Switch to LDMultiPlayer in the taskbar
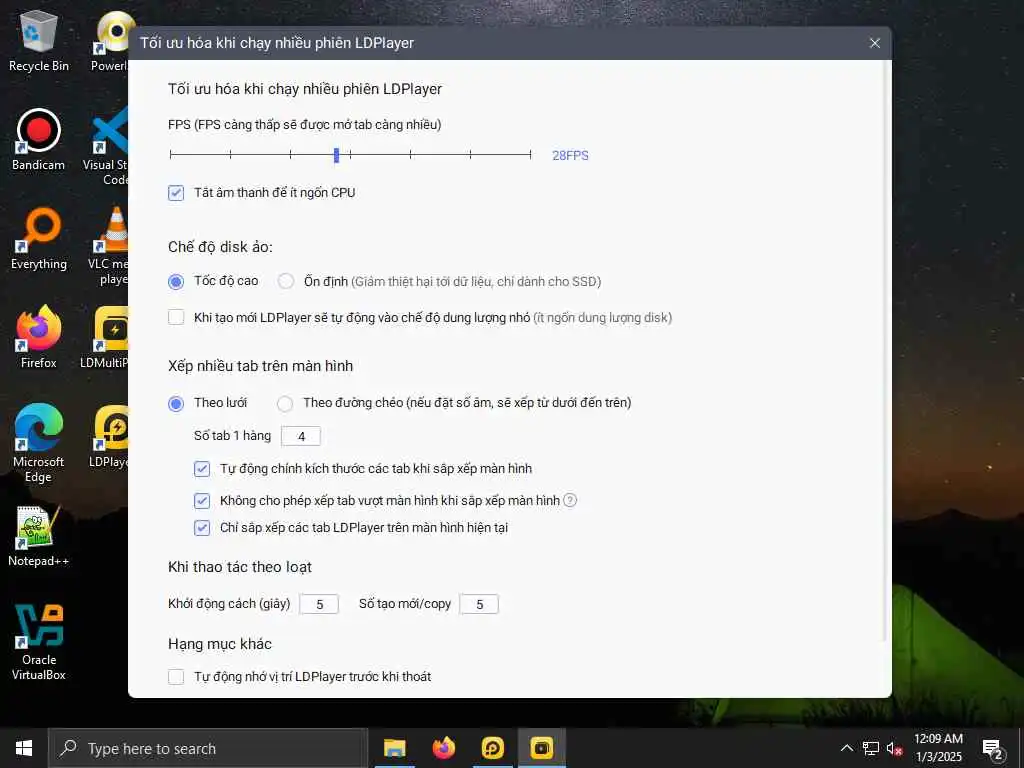Viewport: 1024px width, 768px height. (541, 748)
